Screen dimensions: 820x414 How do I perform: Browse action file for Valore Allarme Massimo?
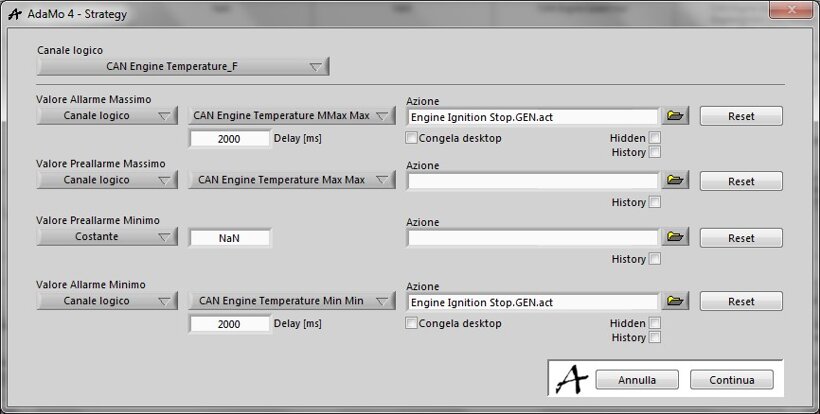tap(677, 116)
